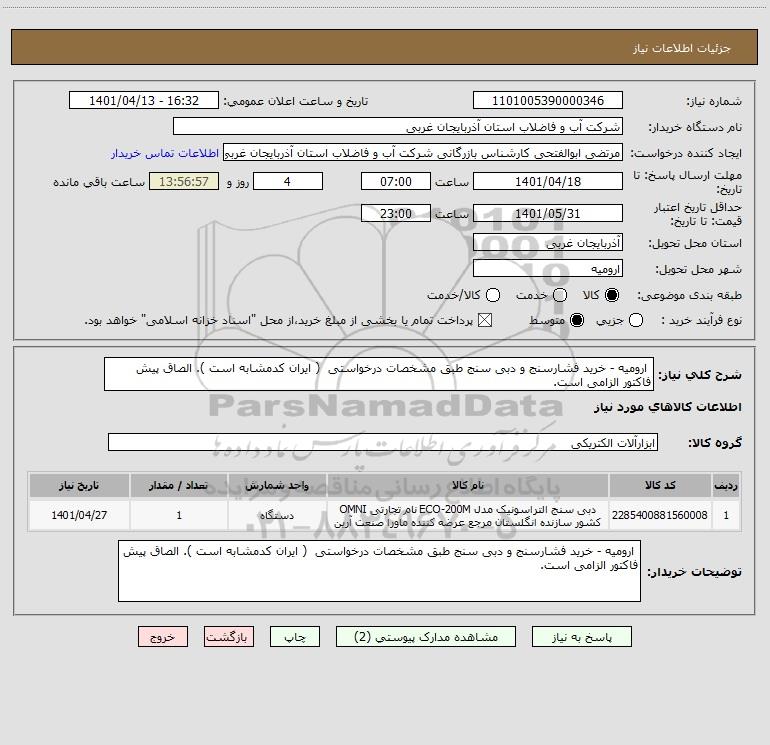Click the اطلاعات کالاهای مورد نیاز heading
770x745 pixels.
tap(668, 407)
